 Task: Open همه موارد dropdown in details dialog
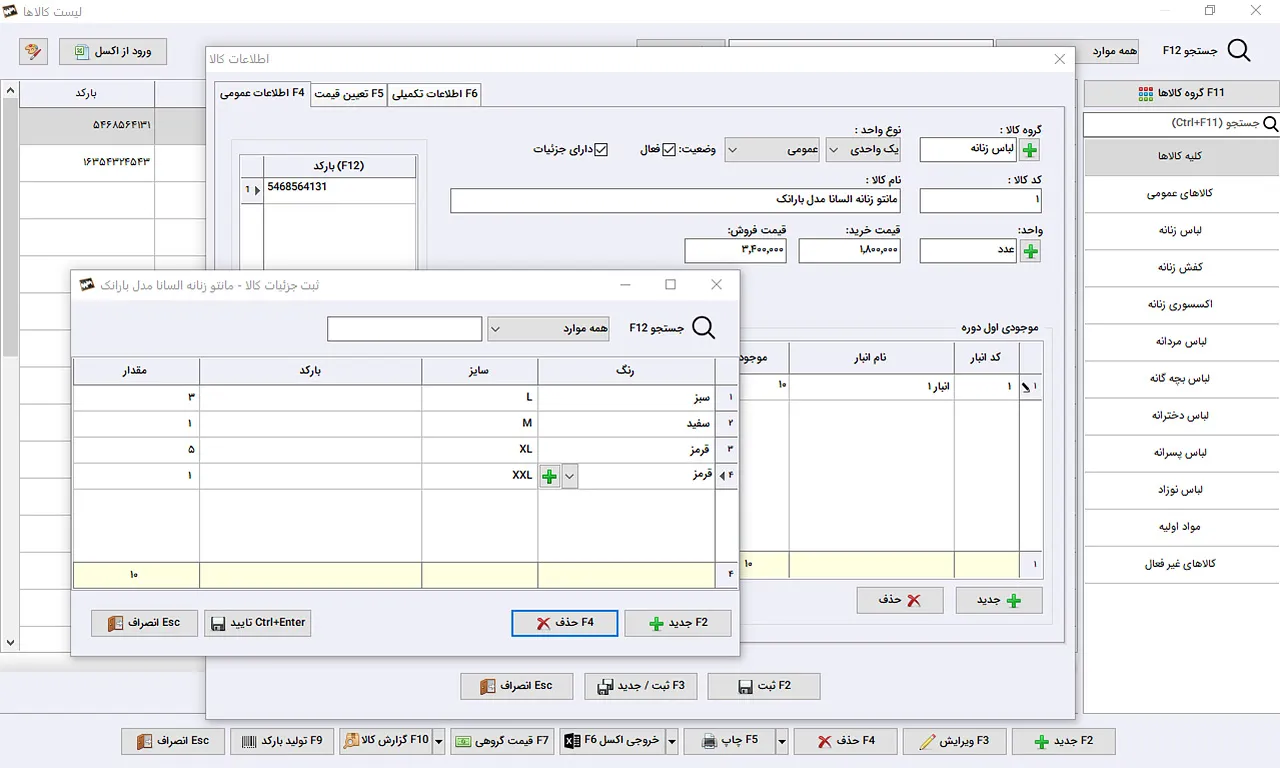548,329
